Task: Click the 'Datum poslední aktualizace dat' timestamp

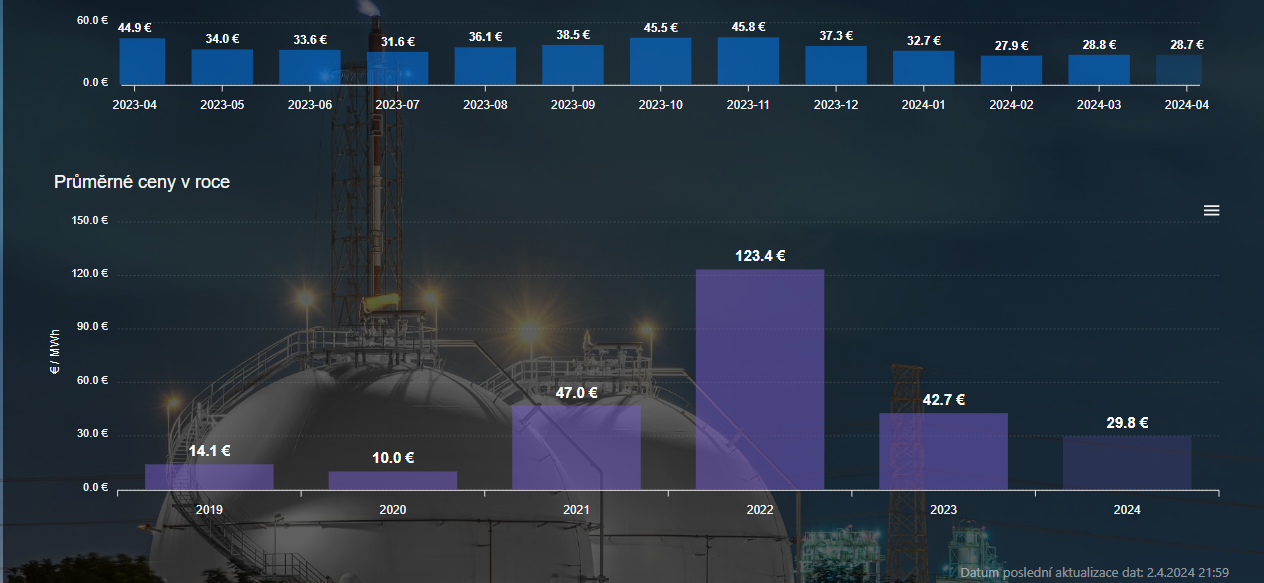Action: click(x=1094, y=573)
